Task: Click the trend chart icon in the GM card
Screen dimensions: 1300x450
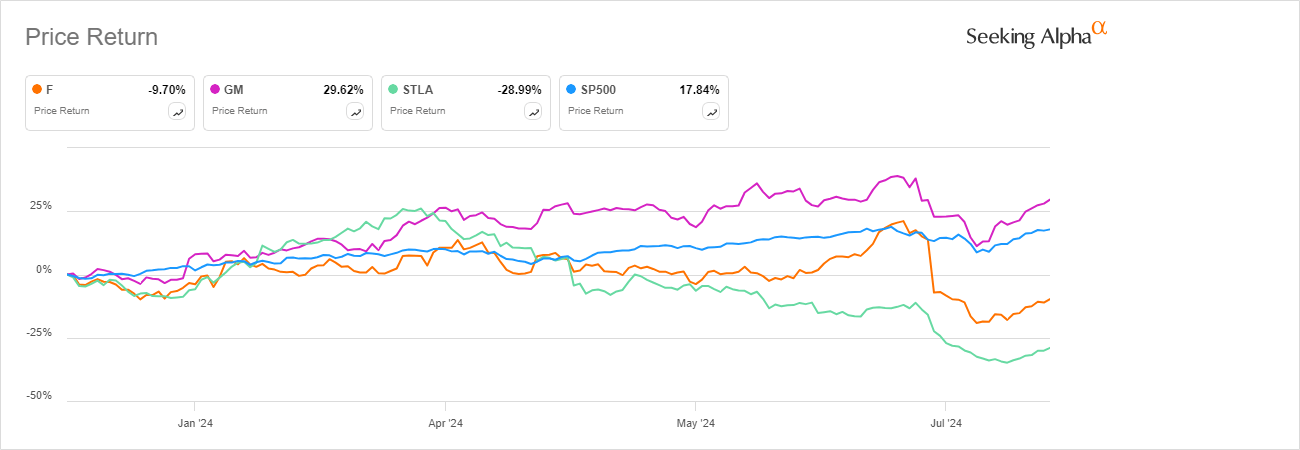Action: 355,112
